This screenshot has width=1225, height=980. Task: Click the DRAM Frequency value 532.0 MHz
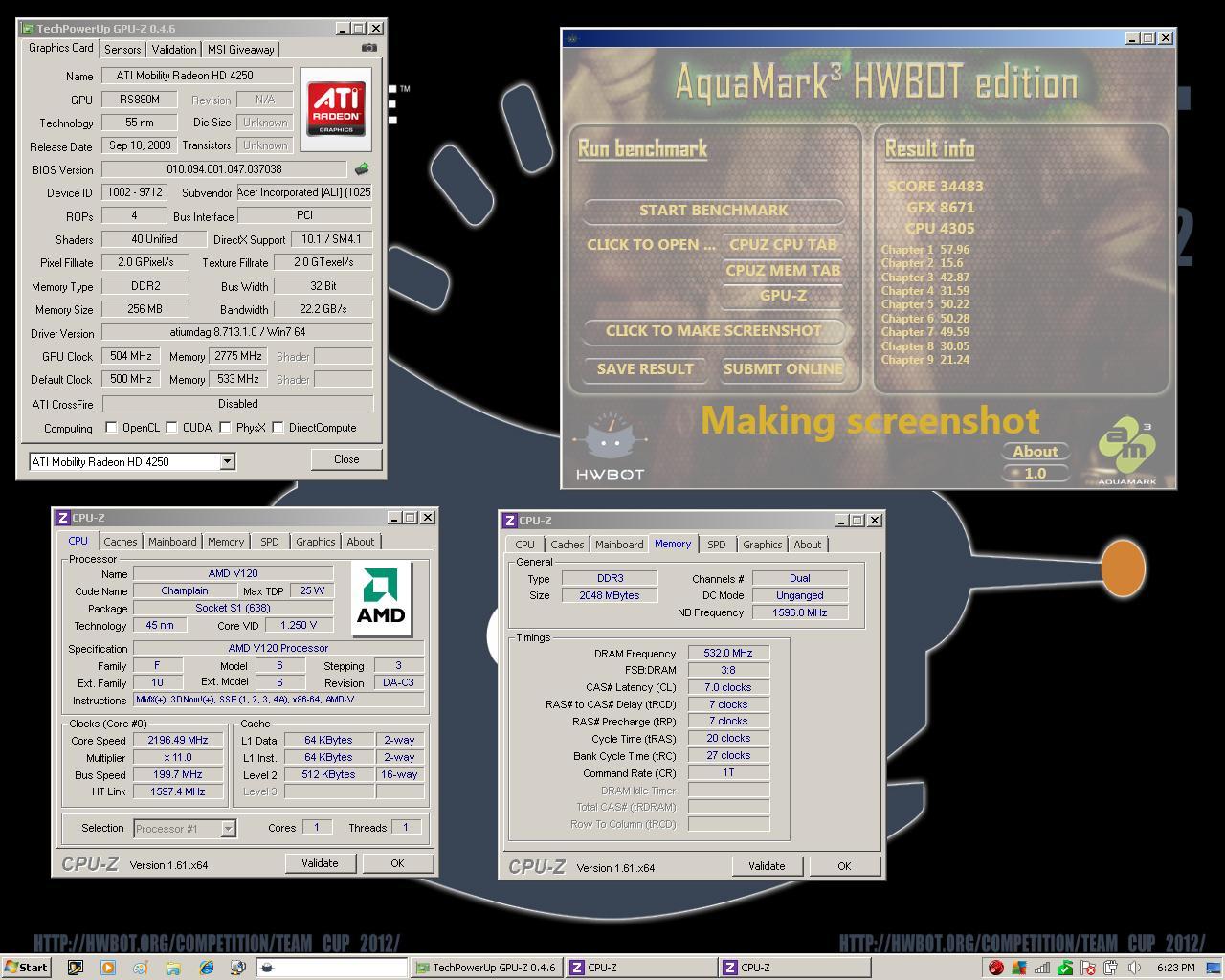[728, 654]
